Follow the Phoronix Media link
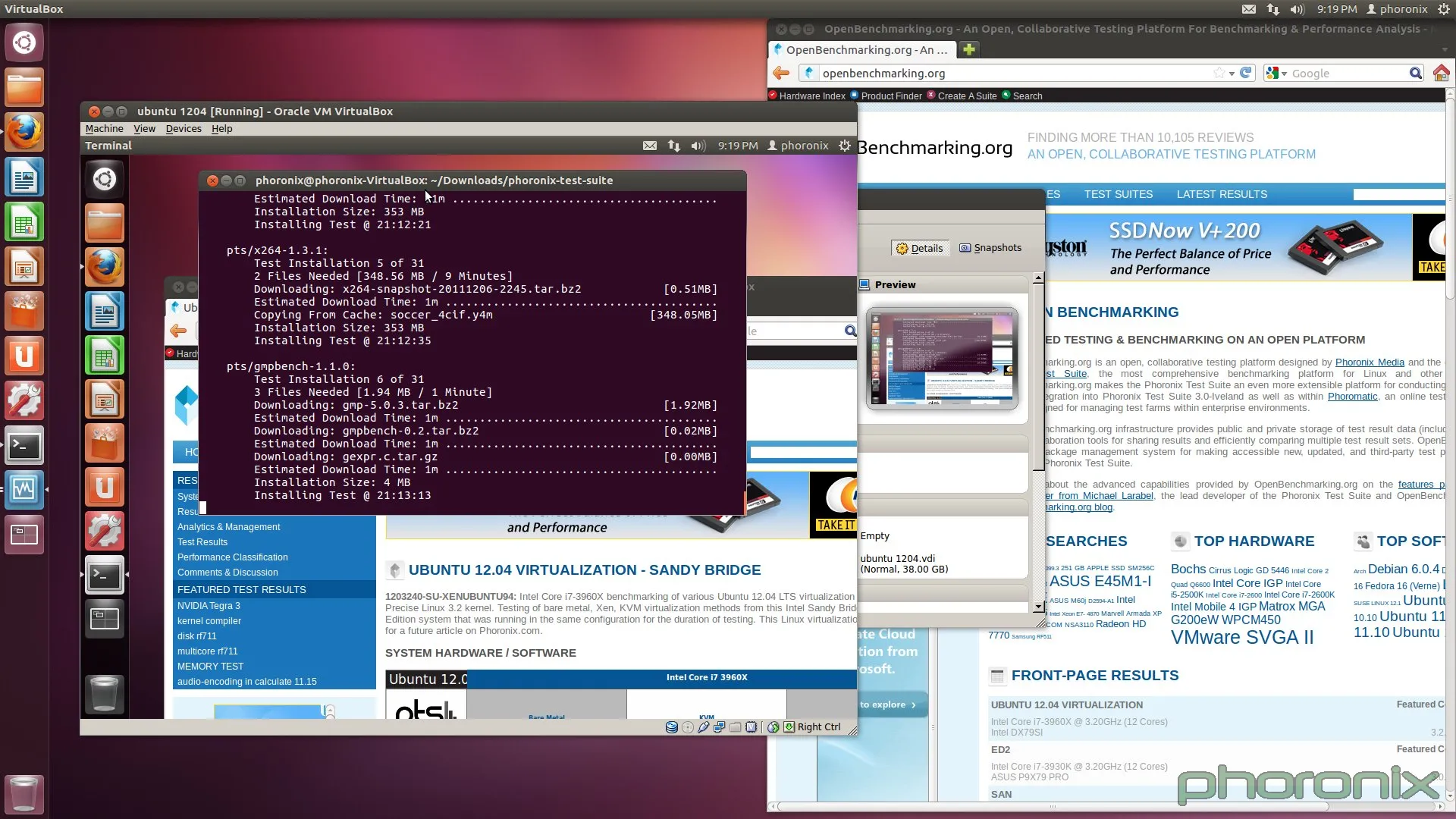The height and width of the screenshot is (819, 1456). (1370, 362)
